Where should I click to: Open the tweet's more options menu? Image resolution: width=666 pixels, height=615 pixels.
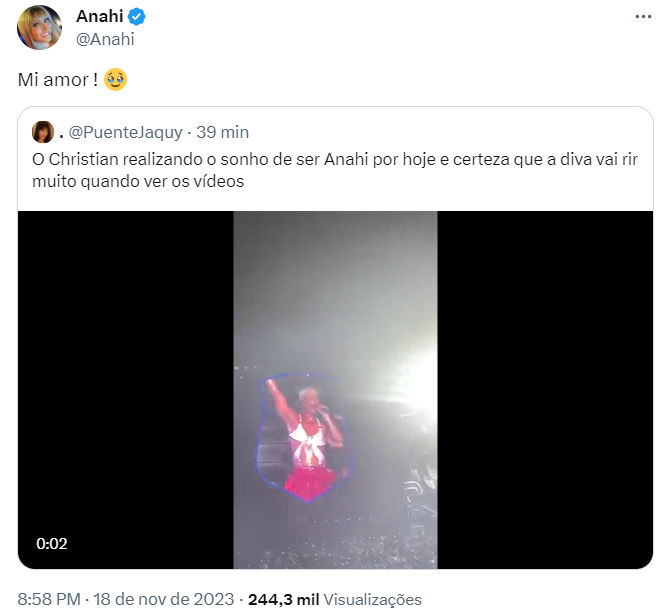click(643, 17)
